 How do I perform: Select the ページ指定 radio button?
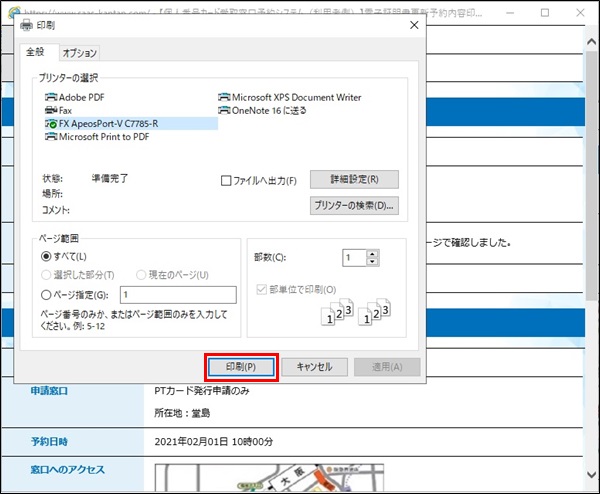pyautogui.click(x=47, y=294)
